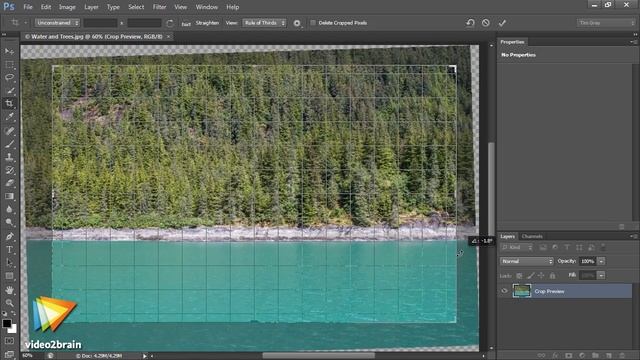Reset the crop box with undo arrow
This screenshot has width=640, height=360.
[470, 23]
